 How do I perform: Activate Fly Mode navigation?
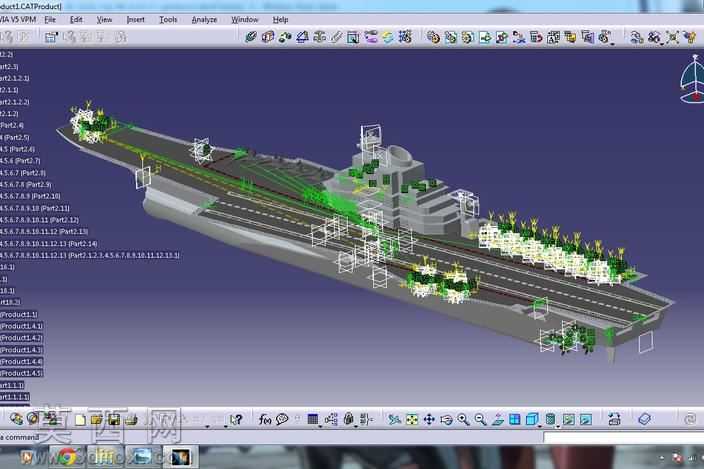[x=394, y=420]
